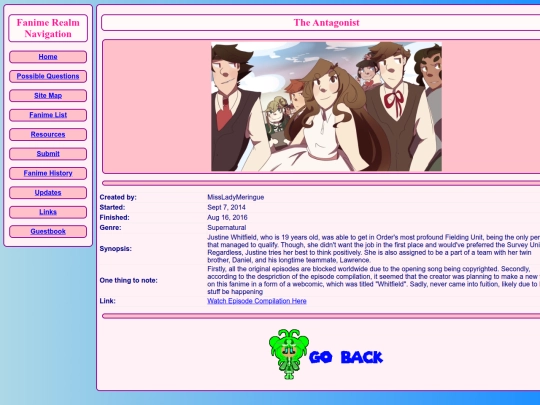The width and height of the screenshot is (540, 405).
Task: Open the Links page
Action: (48, 212)
